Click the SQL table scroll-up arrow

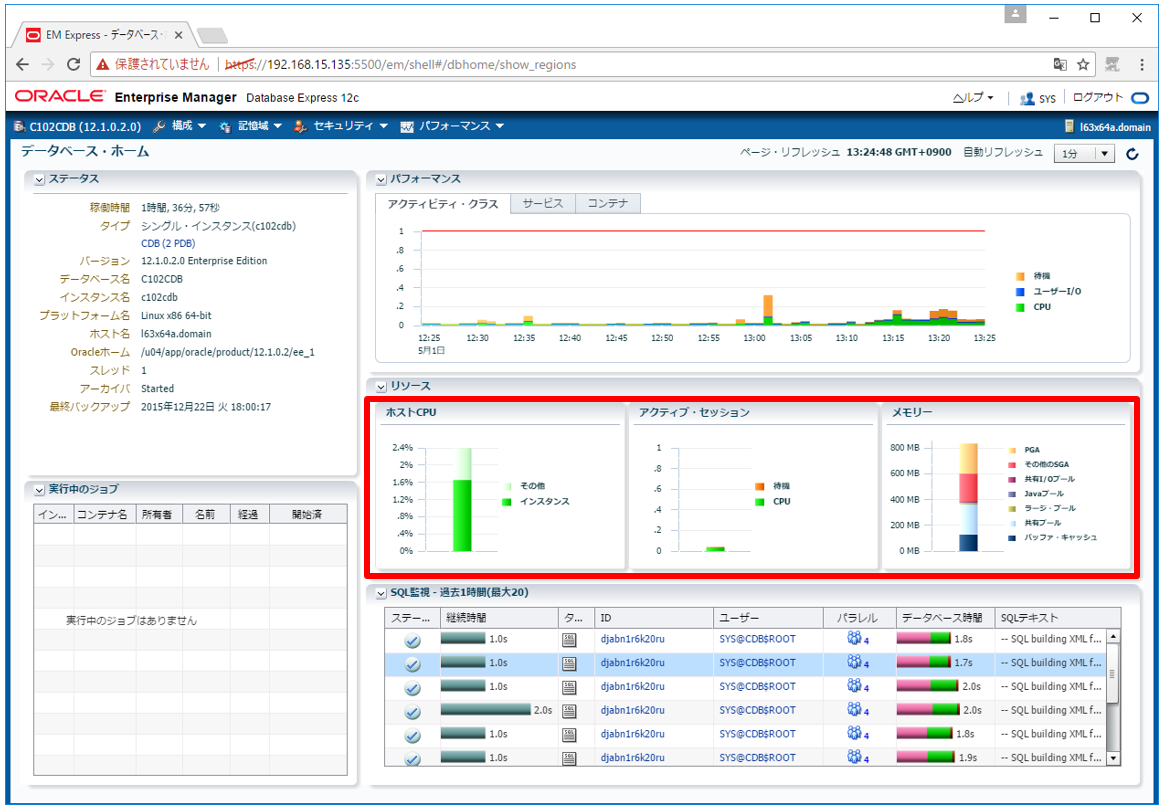[x=1112, y=636]
